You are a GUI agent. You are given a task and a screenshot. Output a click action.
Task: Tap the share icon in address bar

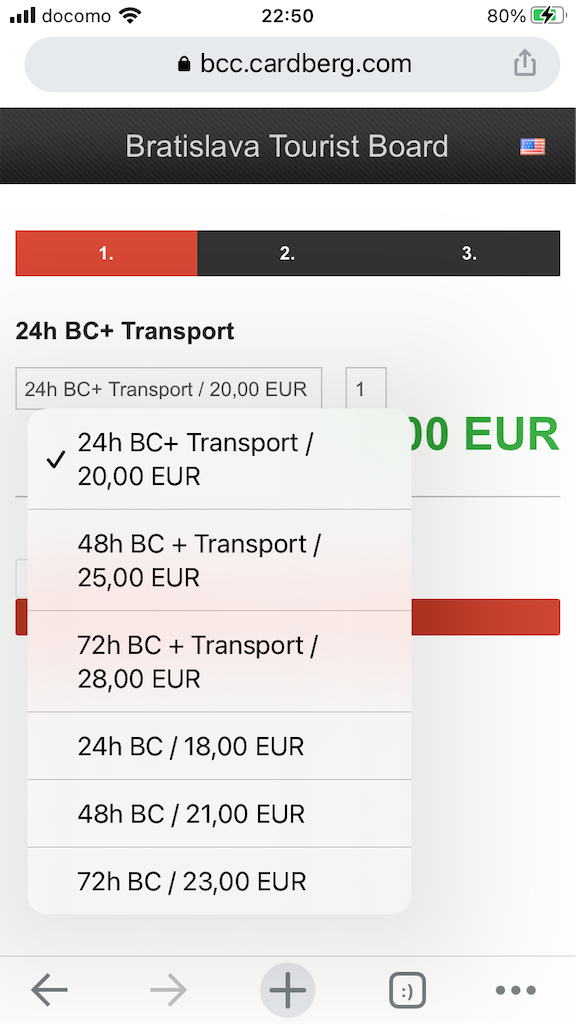tap(524, 63)
